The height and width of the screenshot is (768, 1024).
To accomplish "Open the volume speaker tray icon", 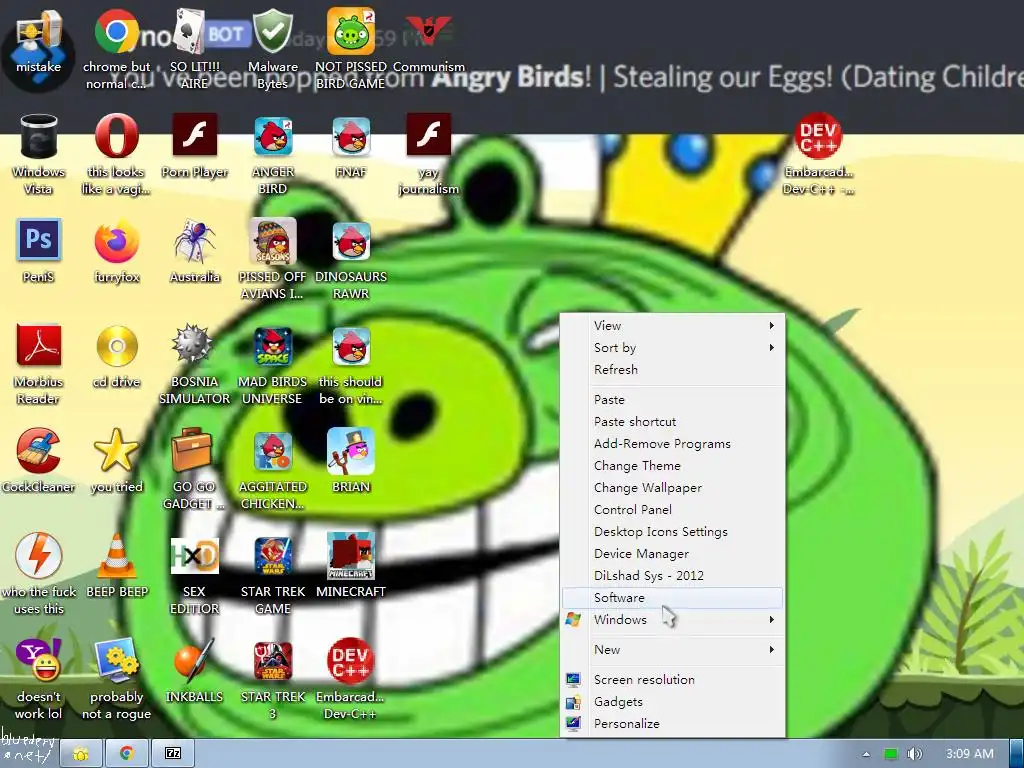I will pyautogui.click(x=914, y=754).
